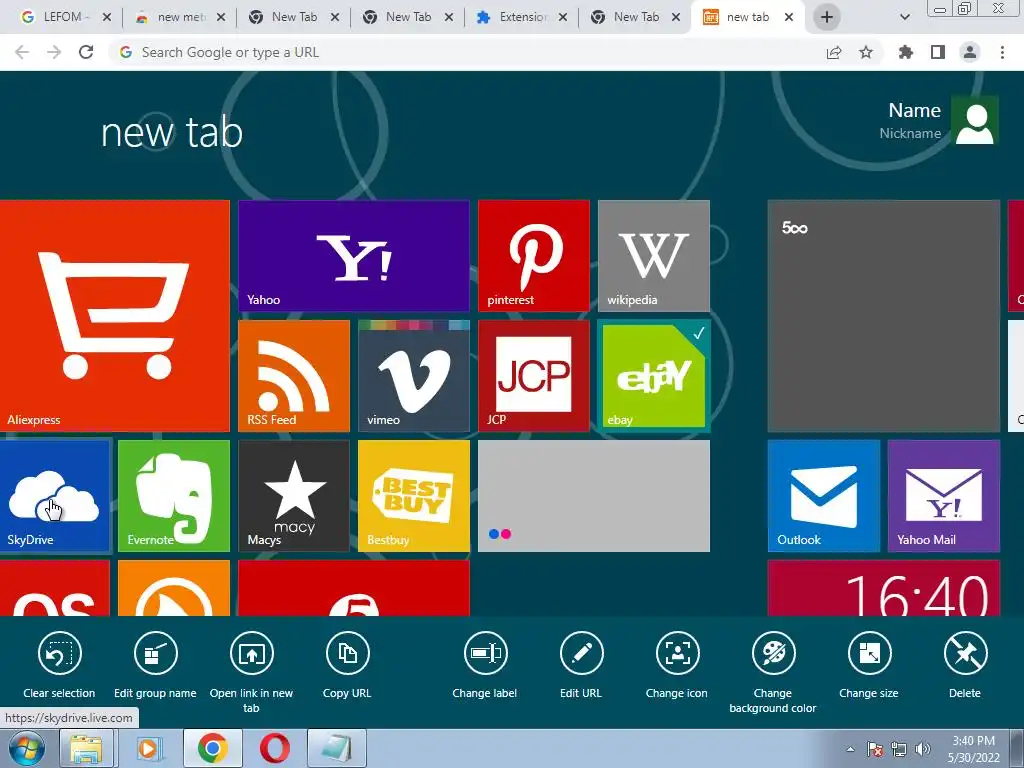The image size is (1024, 768).
Task: Open the JCP tile
Action: click(x=534, y=376)
